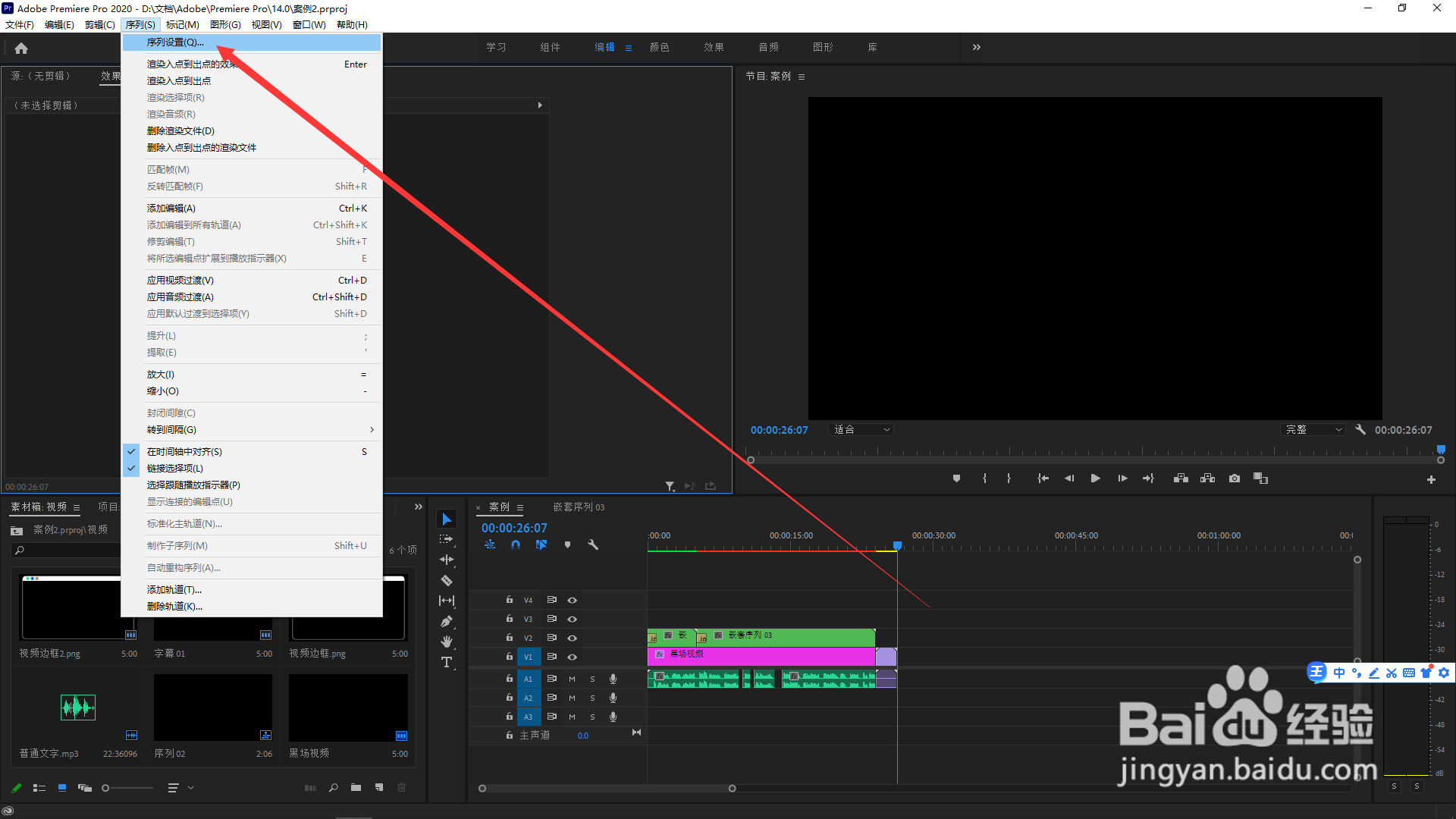Open 转到间隔 submenu
Viewport: 1456px width, 819px height.
[252, 429]
